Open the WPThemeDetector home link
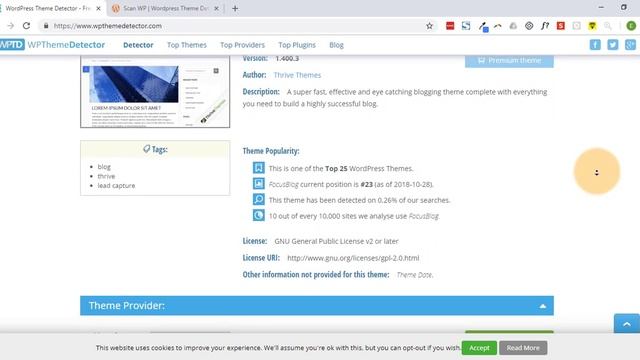Screen dimensions: 640x360 (66, 44)
